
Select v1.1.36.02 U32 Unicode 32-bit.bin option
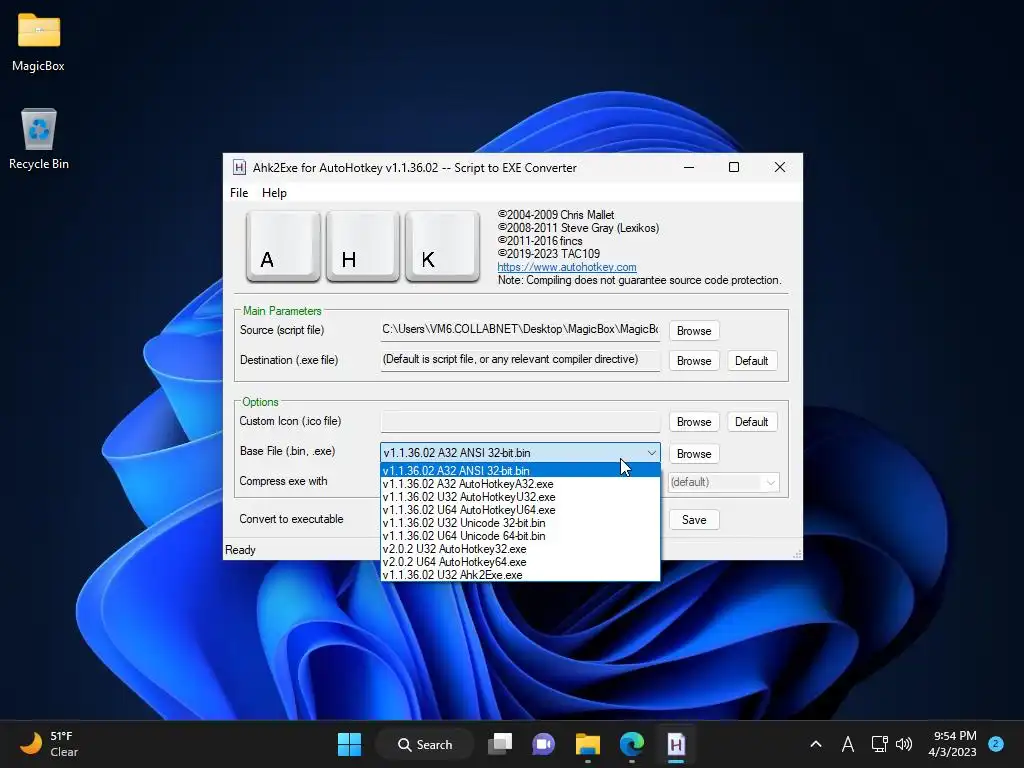point(520,523)
